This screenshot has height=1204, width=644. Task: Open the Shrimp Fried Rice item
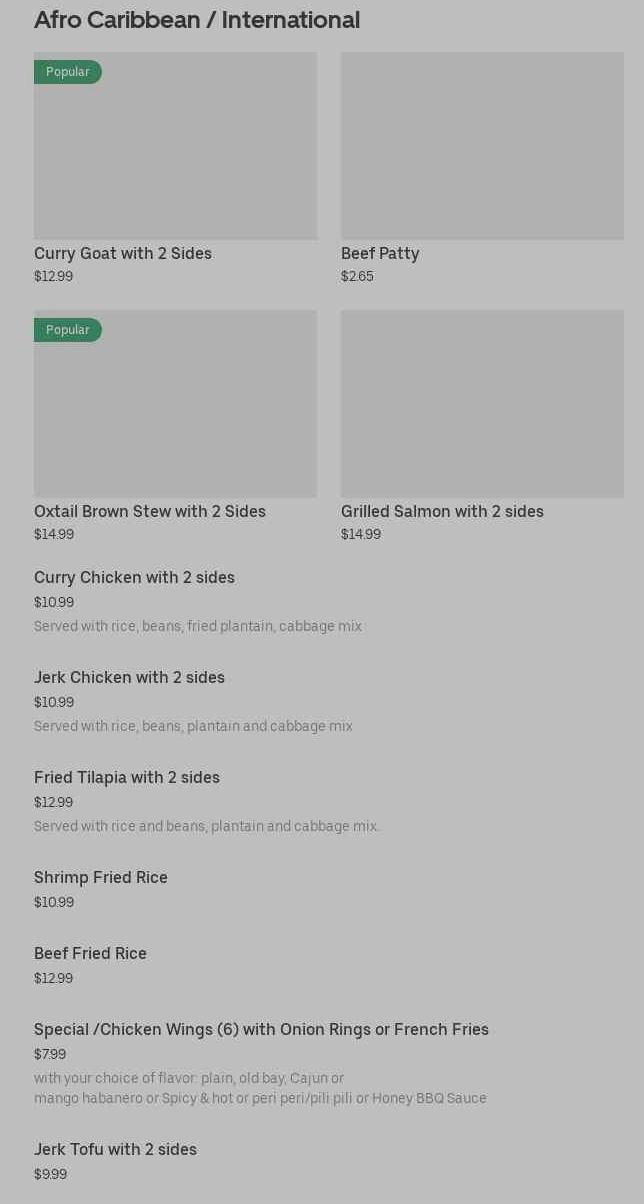coord(101,878)
